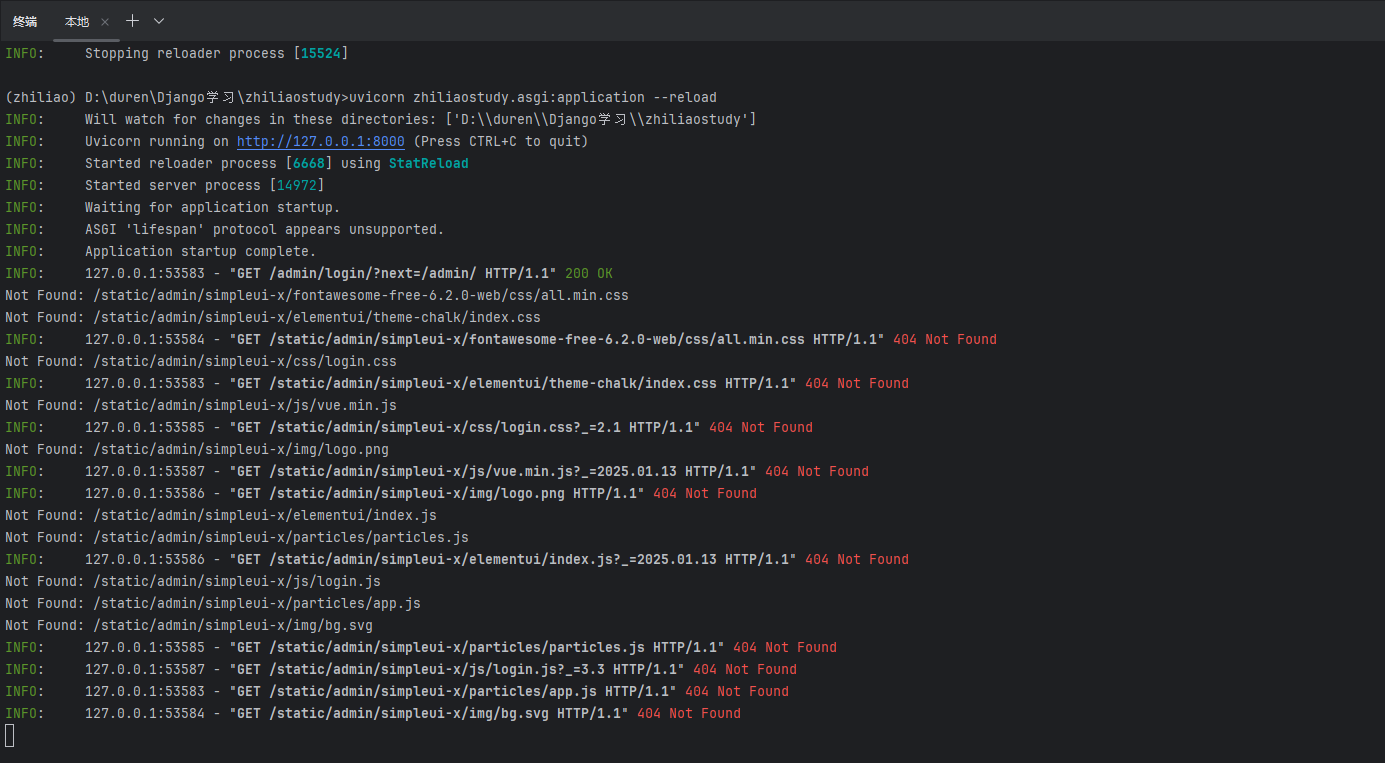Image resolution: width=1385 pixels, height=763 pixels.
Task: Click the 200 OK status
Action: 589,273
